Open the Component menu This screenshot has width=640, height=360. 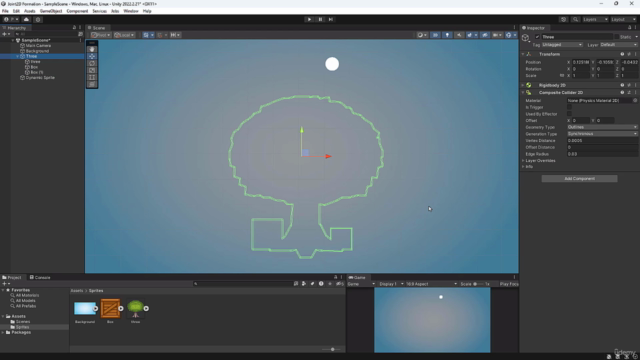77,11
